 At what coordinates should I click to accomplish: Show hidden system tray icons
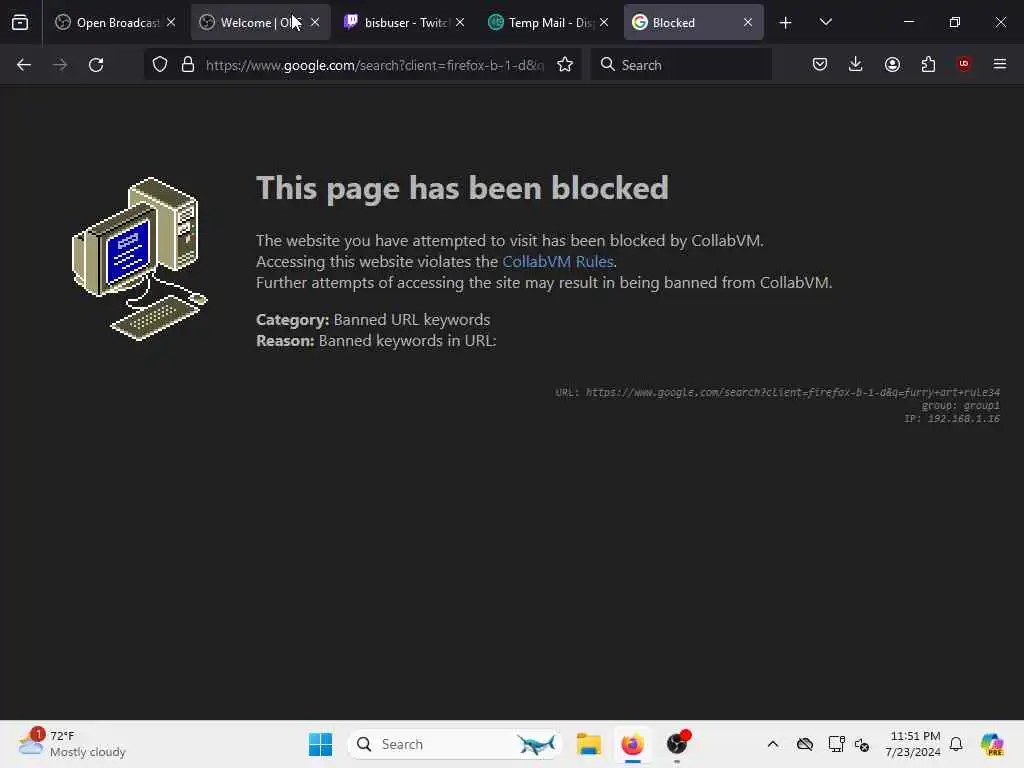(773, 744)
